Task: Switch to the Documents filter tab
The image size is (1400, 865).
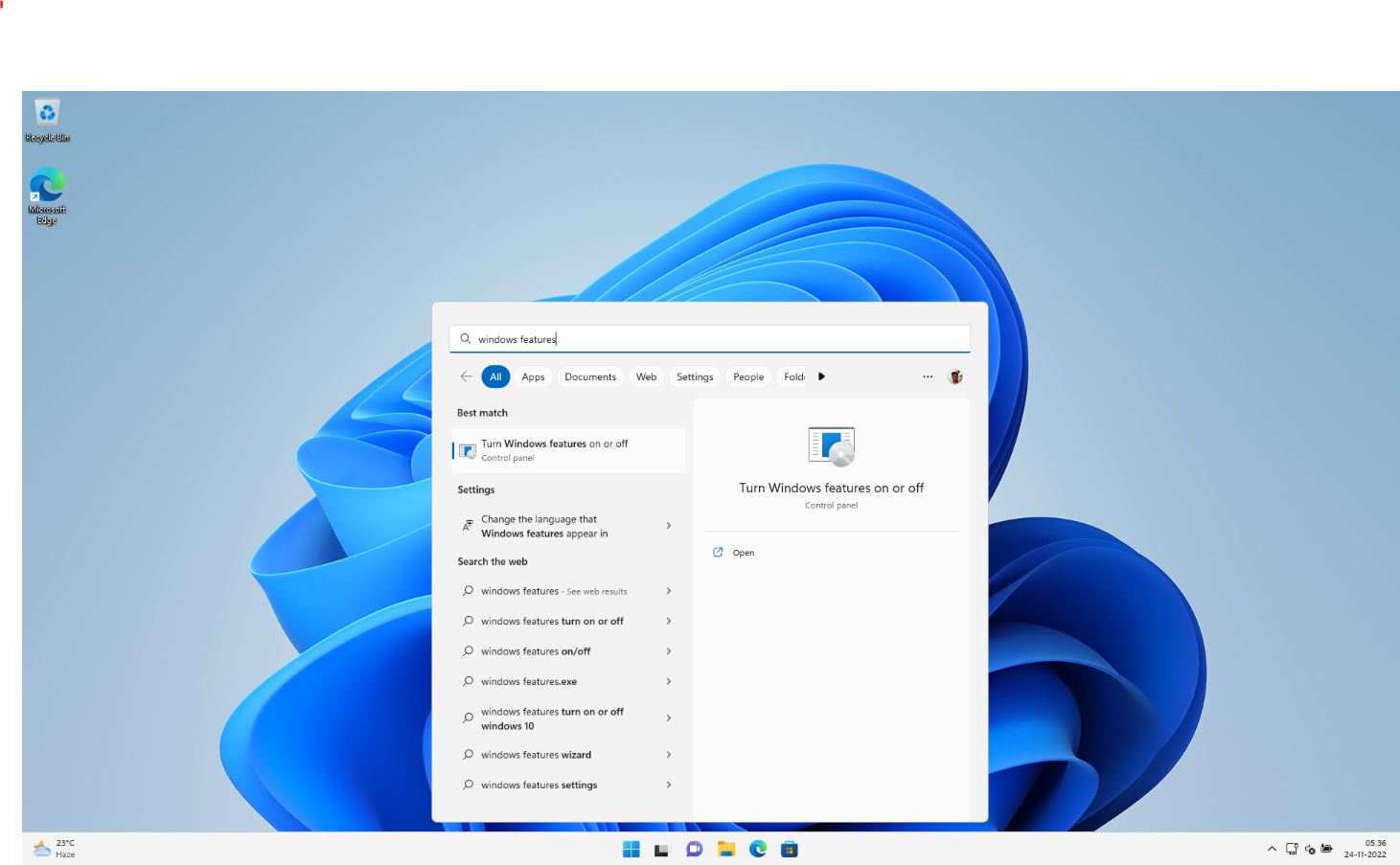Action: coord(590,376)
